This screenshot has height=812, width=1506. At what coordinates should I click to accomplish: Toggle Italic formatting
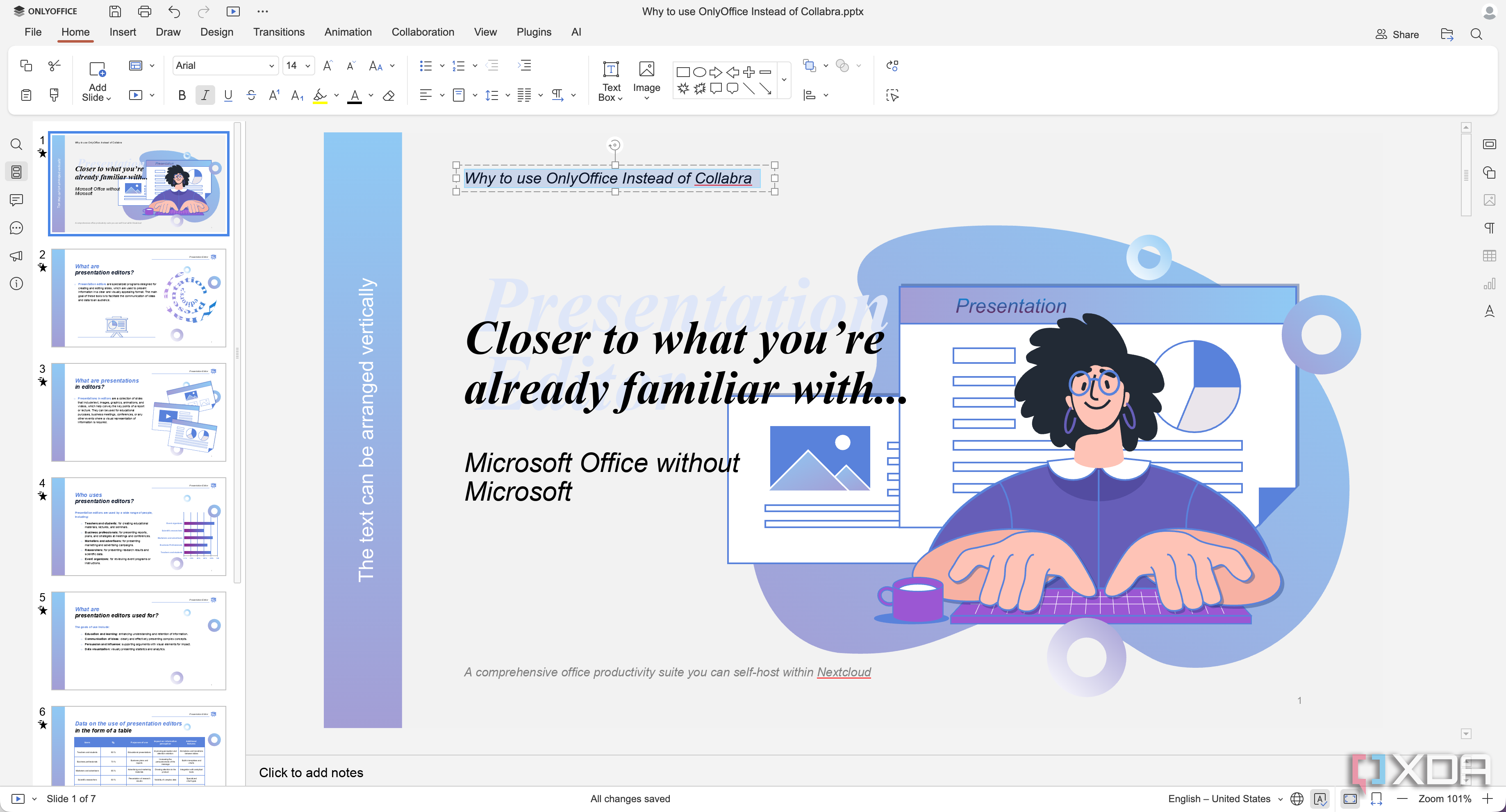[x=205, y=95]
